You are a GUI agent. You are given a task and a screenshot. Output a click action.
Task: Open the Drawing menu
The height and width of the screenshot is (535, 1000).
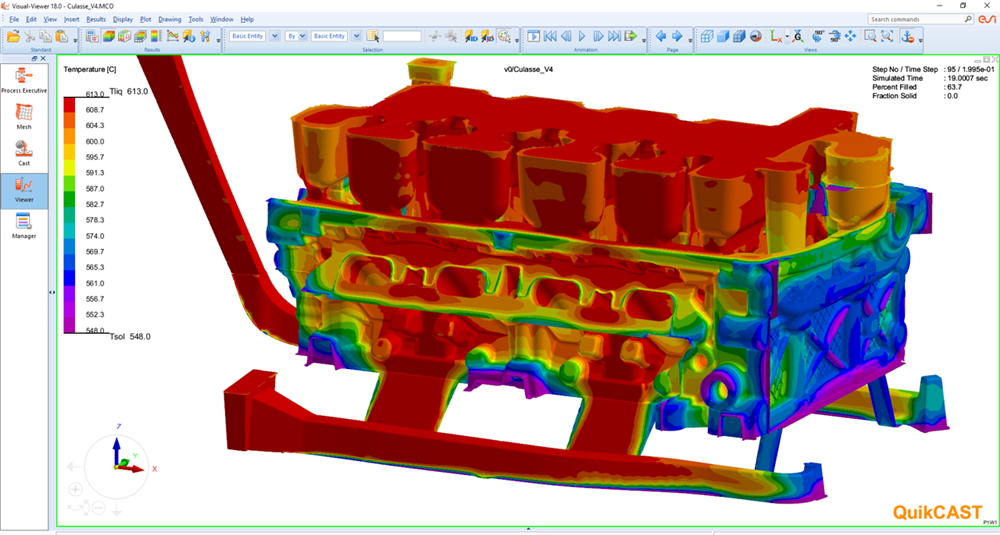click(170, 19)
